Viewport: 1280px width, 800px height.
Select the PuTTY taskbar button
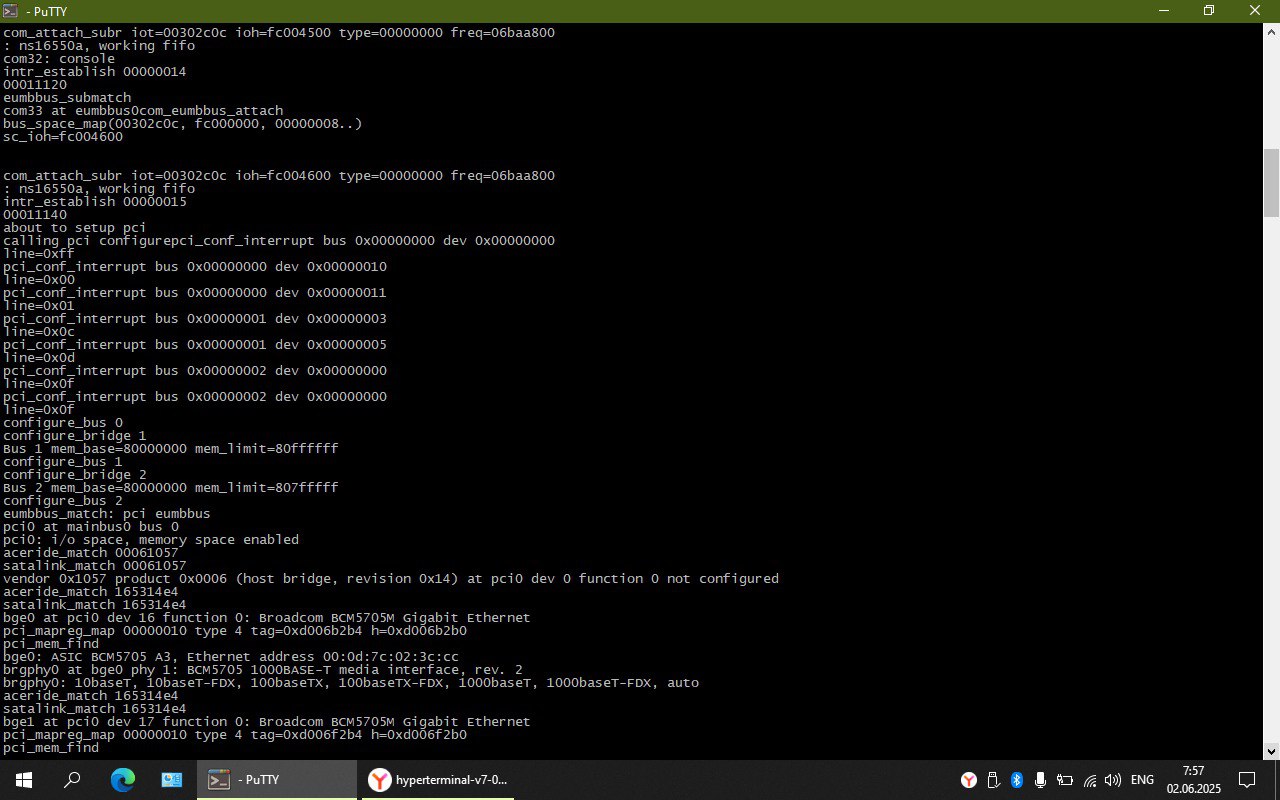(276, 780)
